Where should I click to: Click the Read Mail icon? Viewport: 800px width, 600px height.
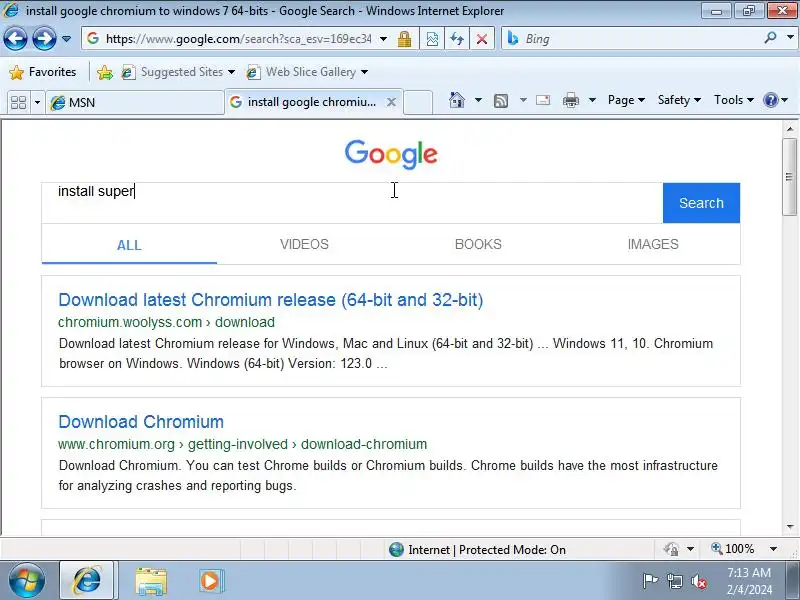click(543, 100)
